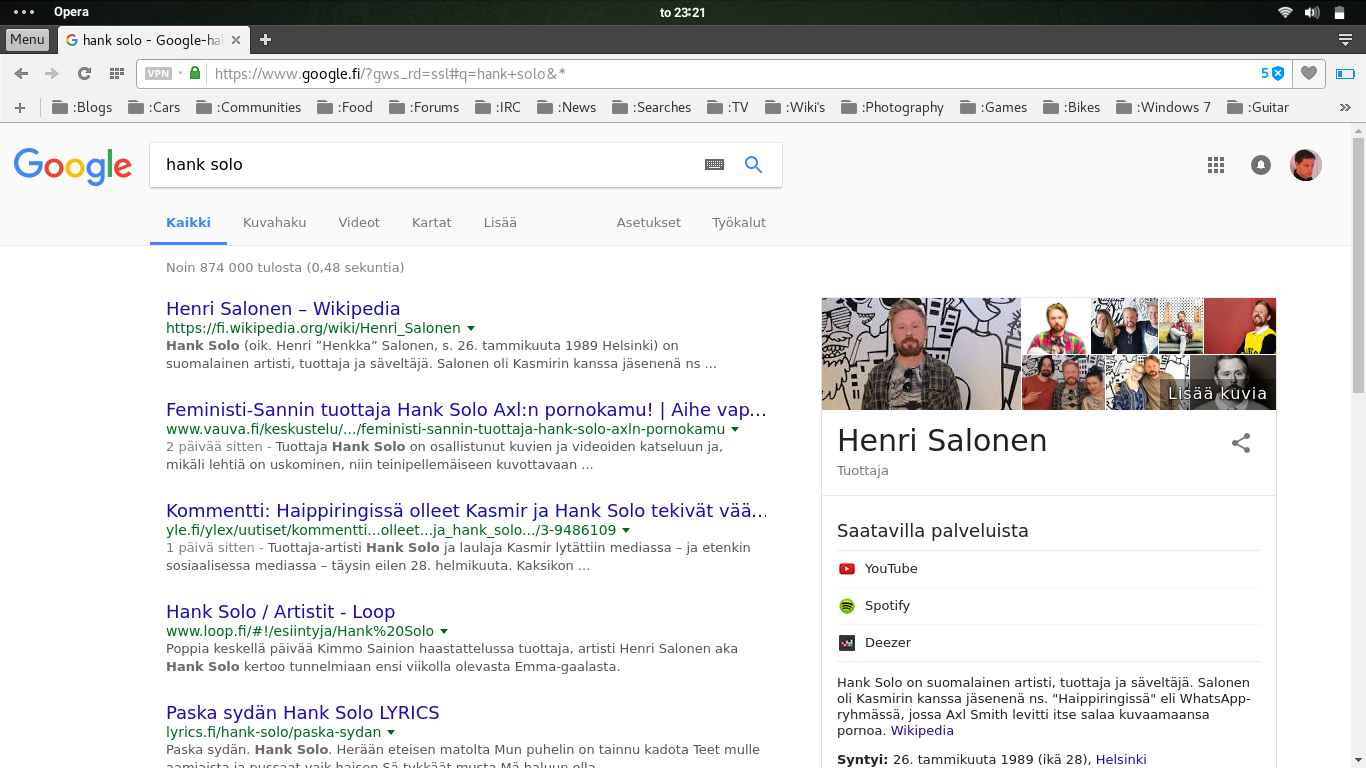The height and width of the screenshot is (768, 1366).
Task: Open YouTube in available services
Action: pos(890,568)
